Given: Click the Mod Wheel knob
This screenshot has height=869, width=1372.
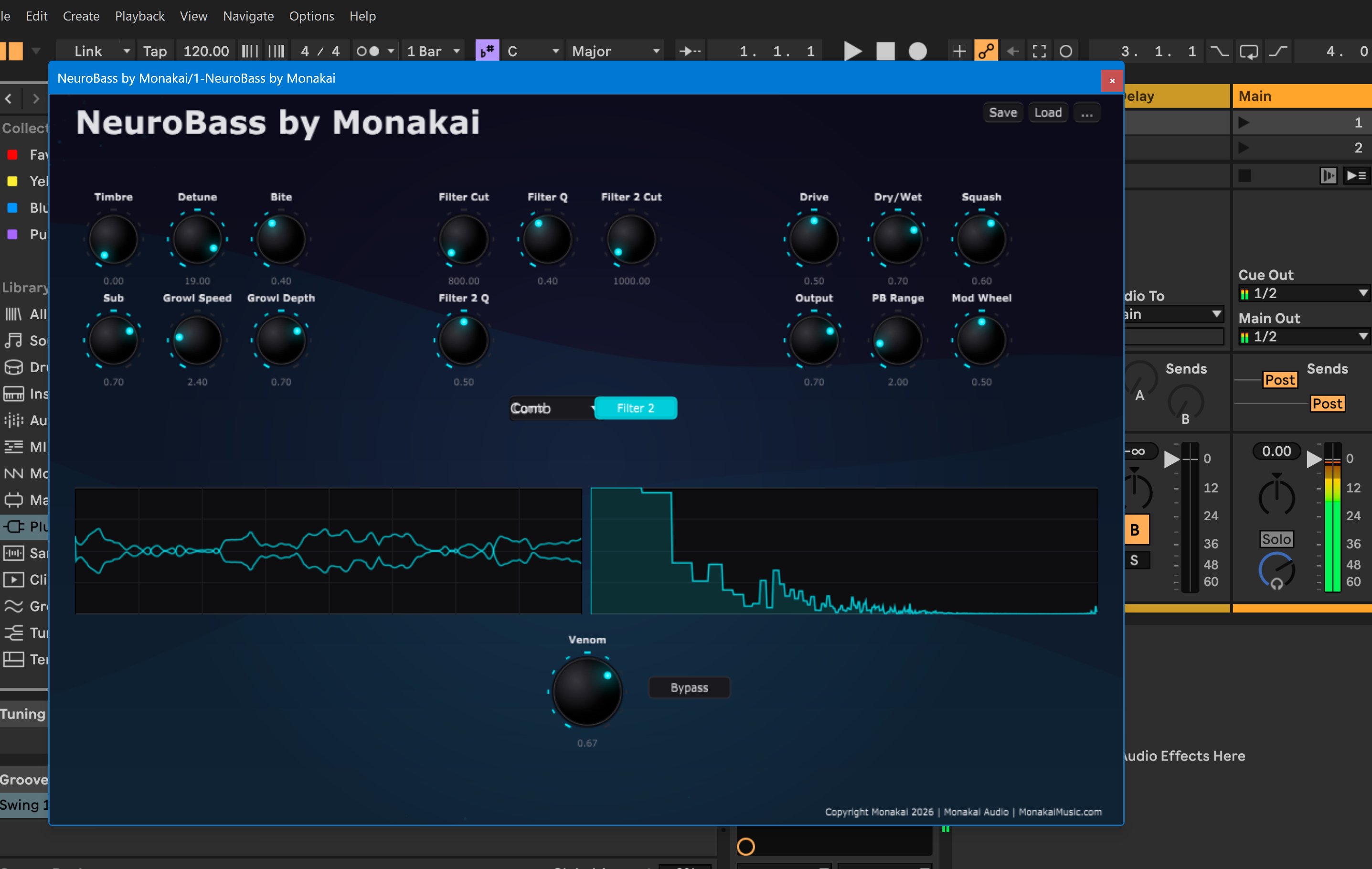Looking at the screenshot, I should [981, 340].
